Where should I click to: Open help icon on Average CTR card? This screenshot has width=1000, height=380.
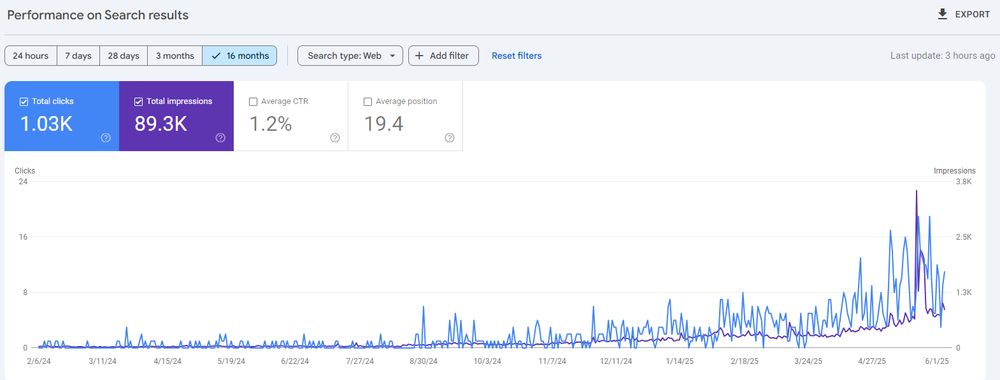coord(335,138)
